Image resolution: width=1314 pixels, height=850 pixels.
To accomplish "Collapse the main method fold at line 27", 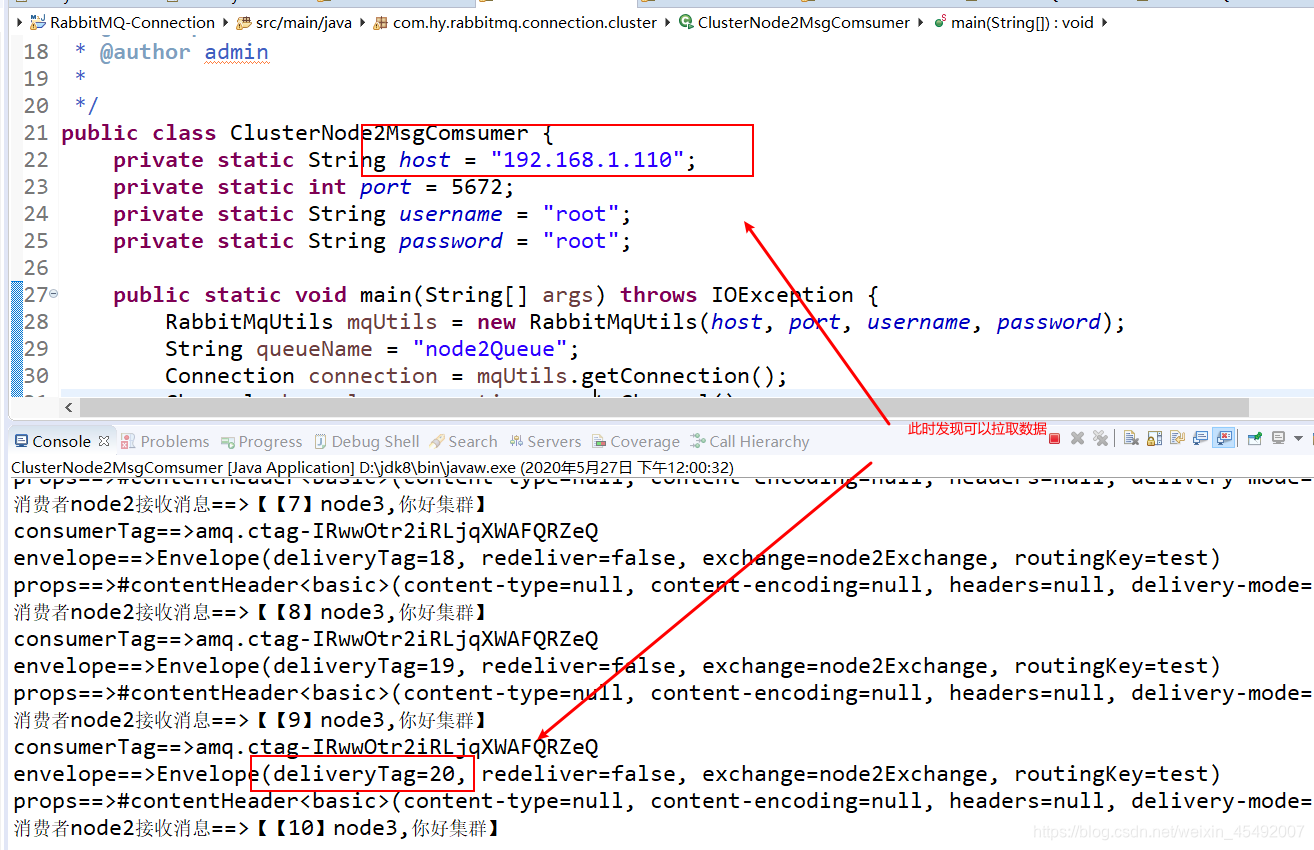I will click(x=53, y=294).
